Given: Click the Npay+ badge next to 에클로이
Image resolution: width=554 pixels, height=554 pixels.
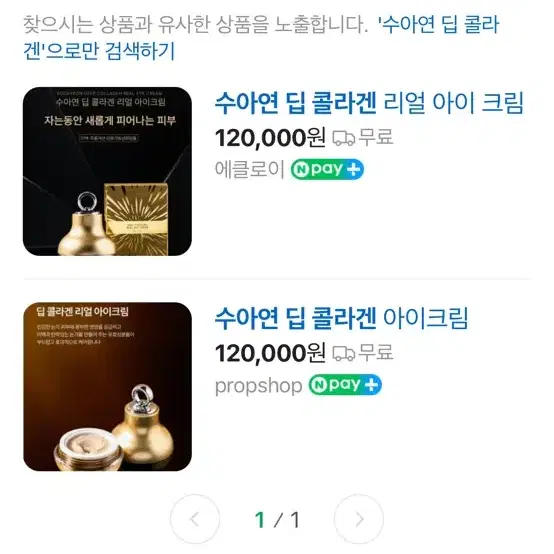Looking at the screenshot, I should coord(327,169).
